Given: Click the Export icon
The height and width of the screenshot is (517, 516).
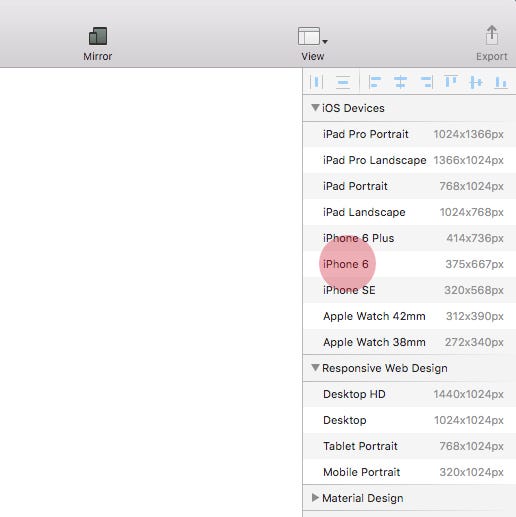Looking at the screenshot, I should 492,35.
